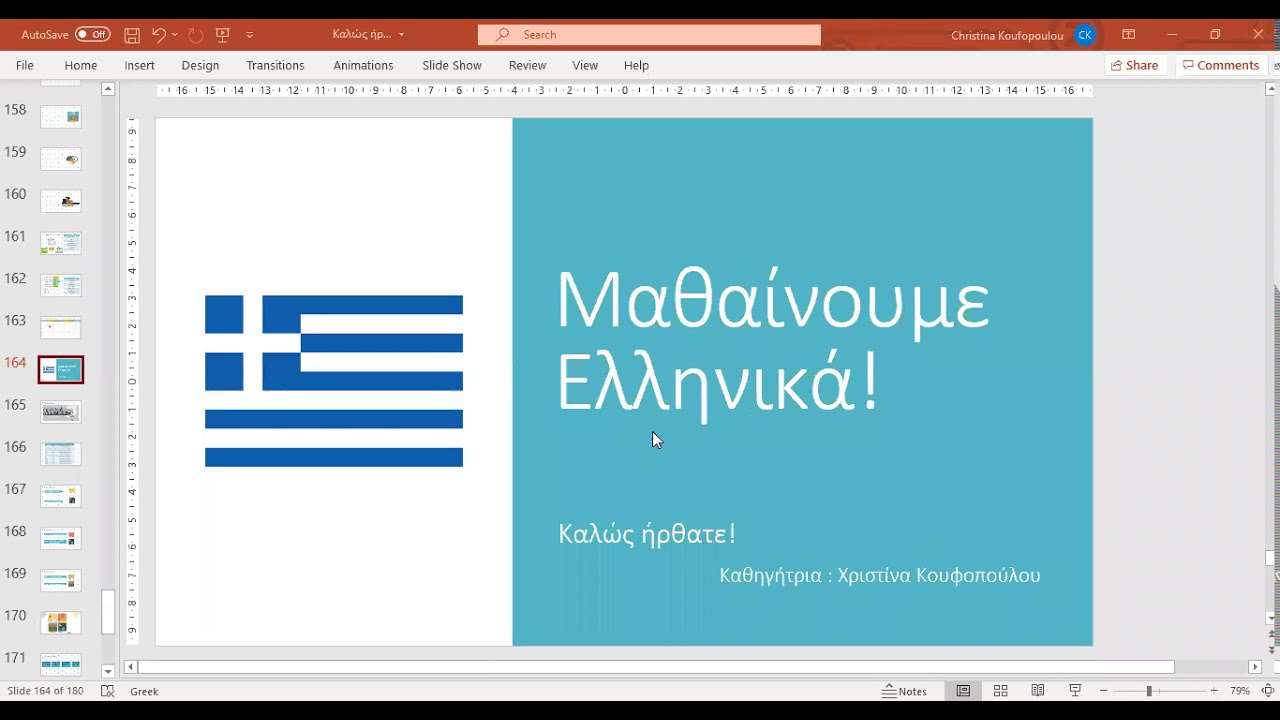Screen dimensions: 1280x720
Task: Select slide 160 thumbnail
Action: pos(61,201)
